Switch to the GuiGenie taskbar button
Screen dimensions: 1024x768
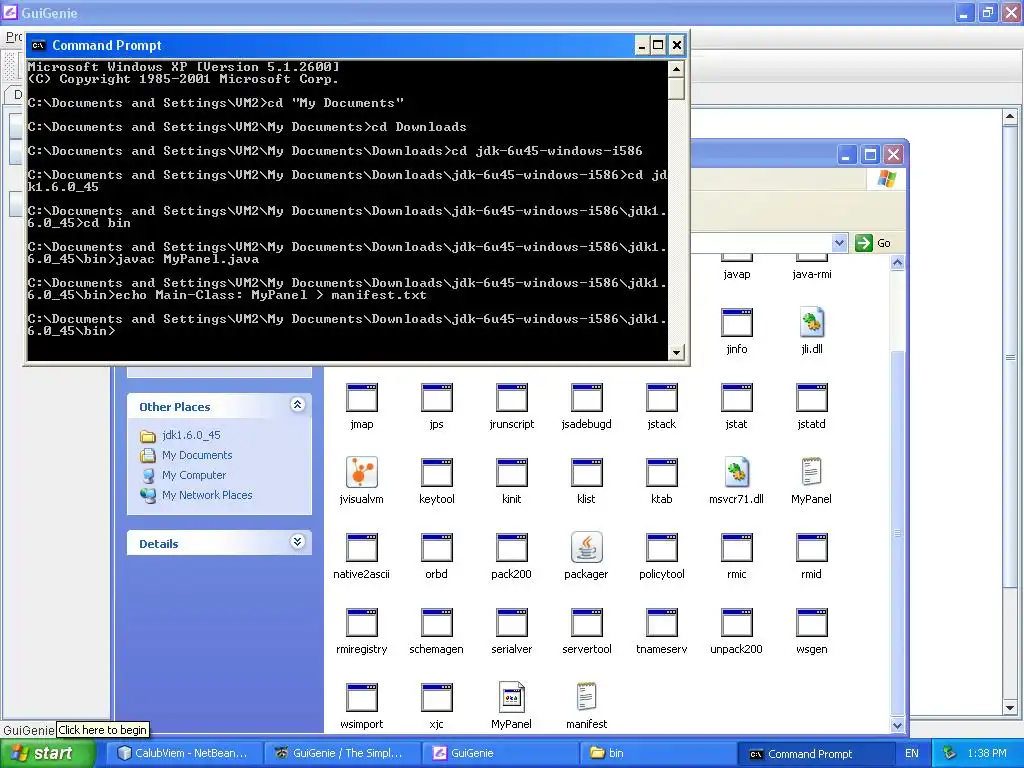coord(502,754)
